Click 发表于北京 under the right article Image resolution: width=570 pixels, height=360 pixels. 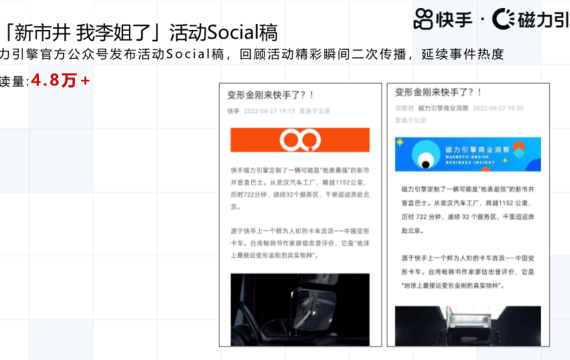coord(410,120)
